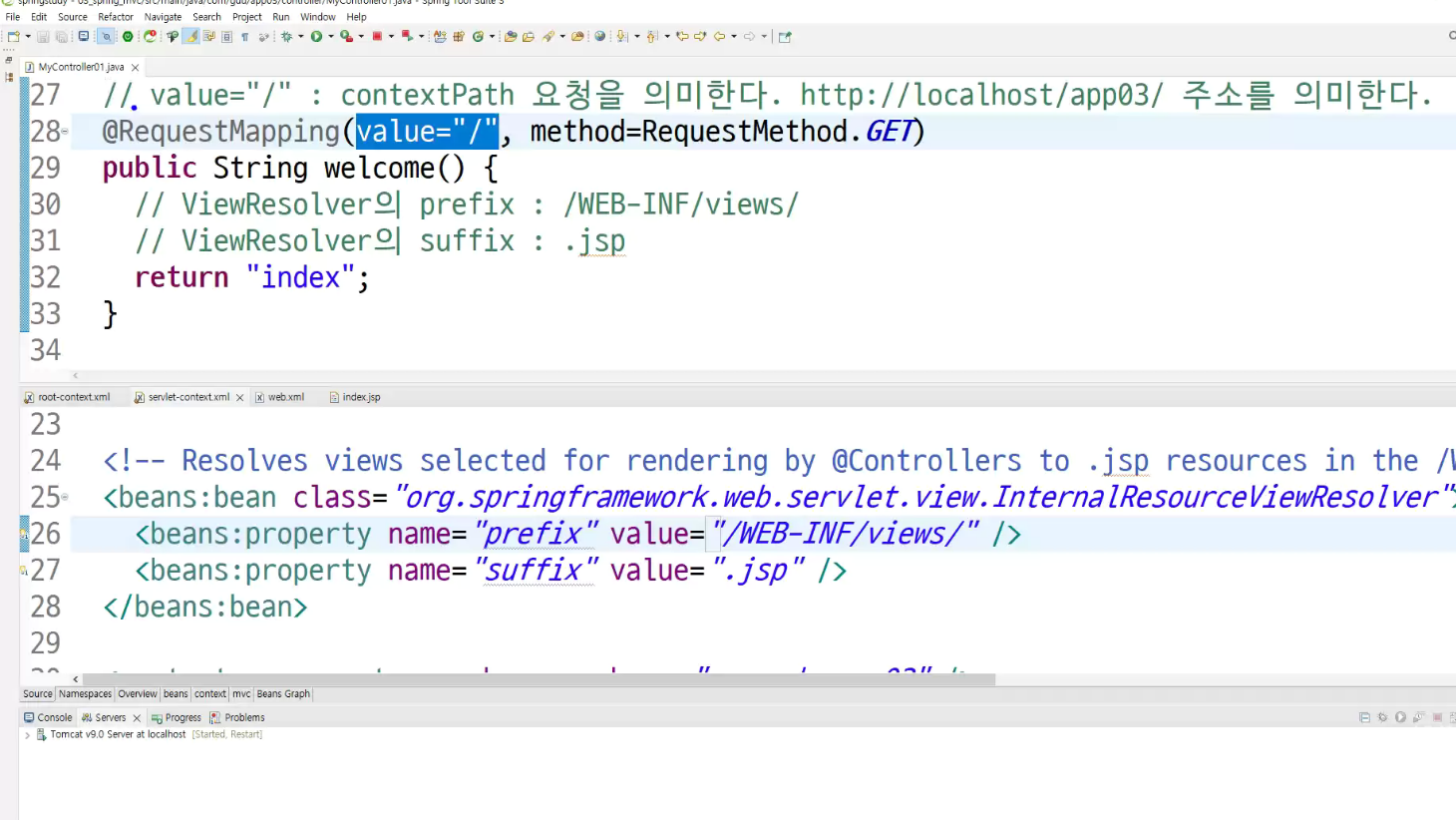Switch to web.xml editor tab
This screenshot has width=1456, height=820.
[280, 397]
